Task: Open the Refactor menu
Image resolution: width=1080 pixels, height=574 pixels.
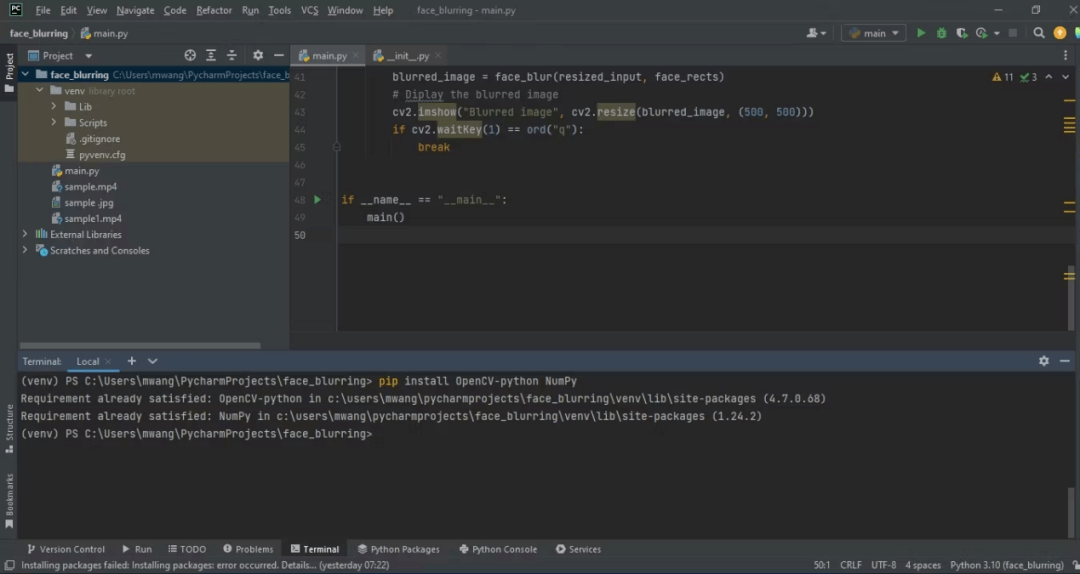Action: pos(214,10)
